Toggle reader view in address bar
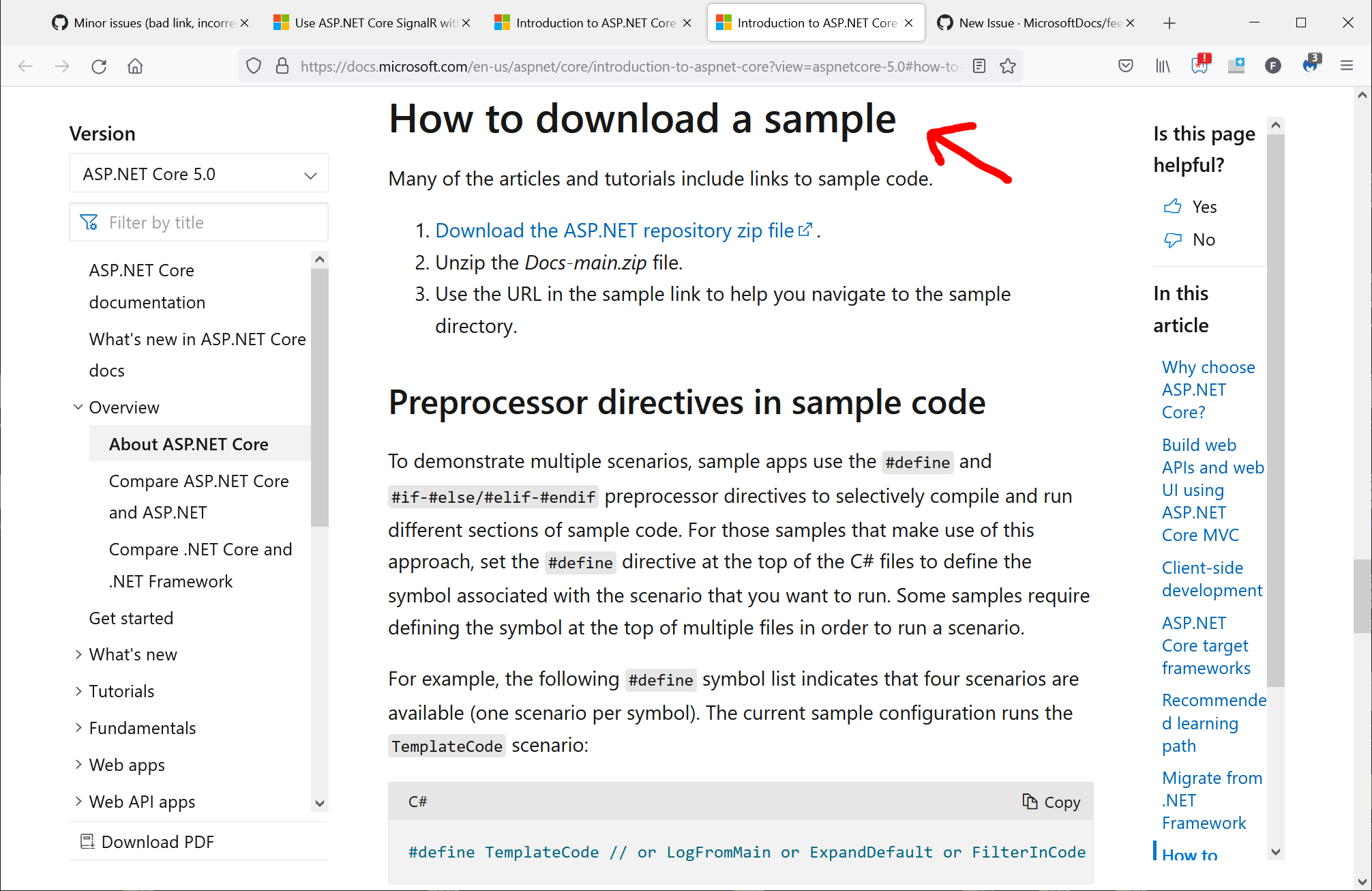Image resolution: width=1372 pixels, height=891 pixels. pyautogui.click(x=979, y=66)
